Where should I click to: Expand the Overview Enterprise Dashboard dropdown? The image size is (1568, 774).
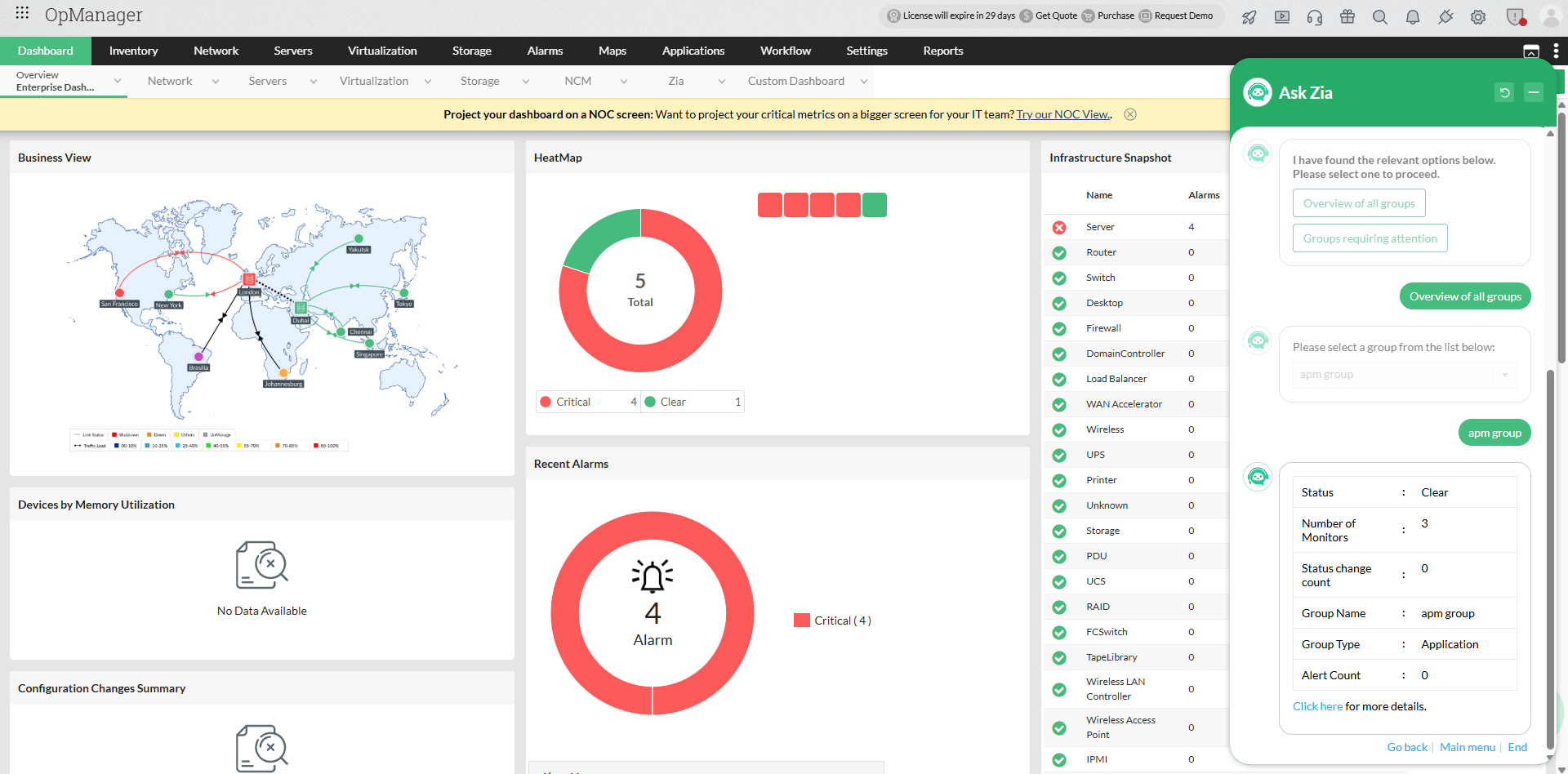point(118,81)
